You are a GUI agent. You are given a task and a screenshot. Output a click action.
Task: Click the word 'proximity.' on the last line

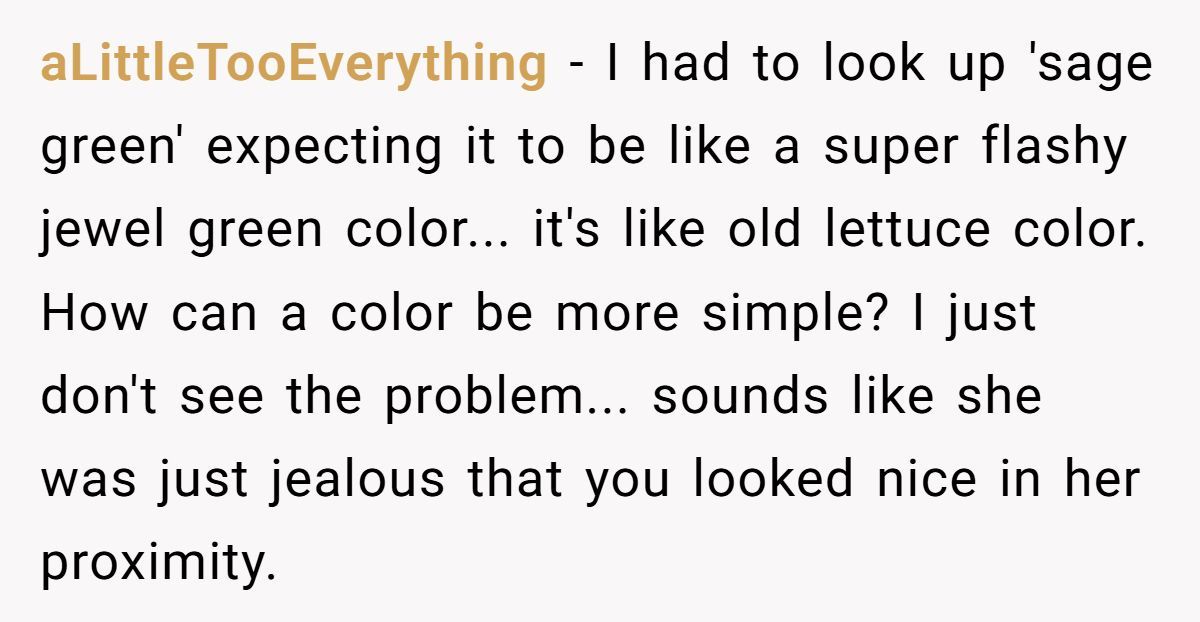158,564
